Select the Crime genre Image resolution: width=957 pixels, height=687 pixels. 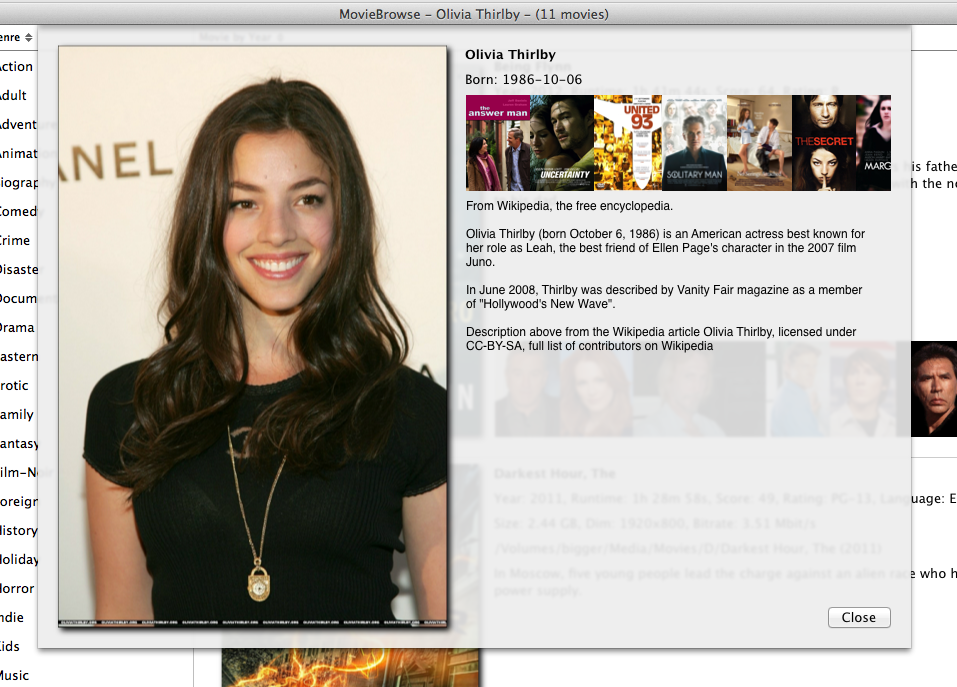point(15,241)
